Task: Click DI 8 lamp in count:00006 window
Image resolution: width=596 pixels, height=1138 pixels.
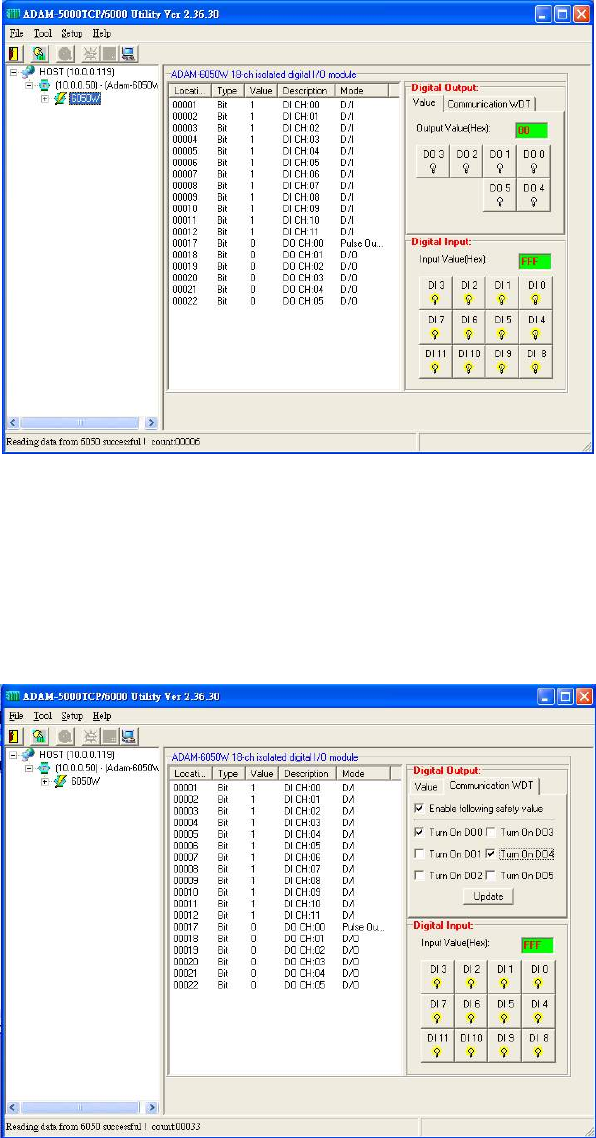Action: (536, 361)
